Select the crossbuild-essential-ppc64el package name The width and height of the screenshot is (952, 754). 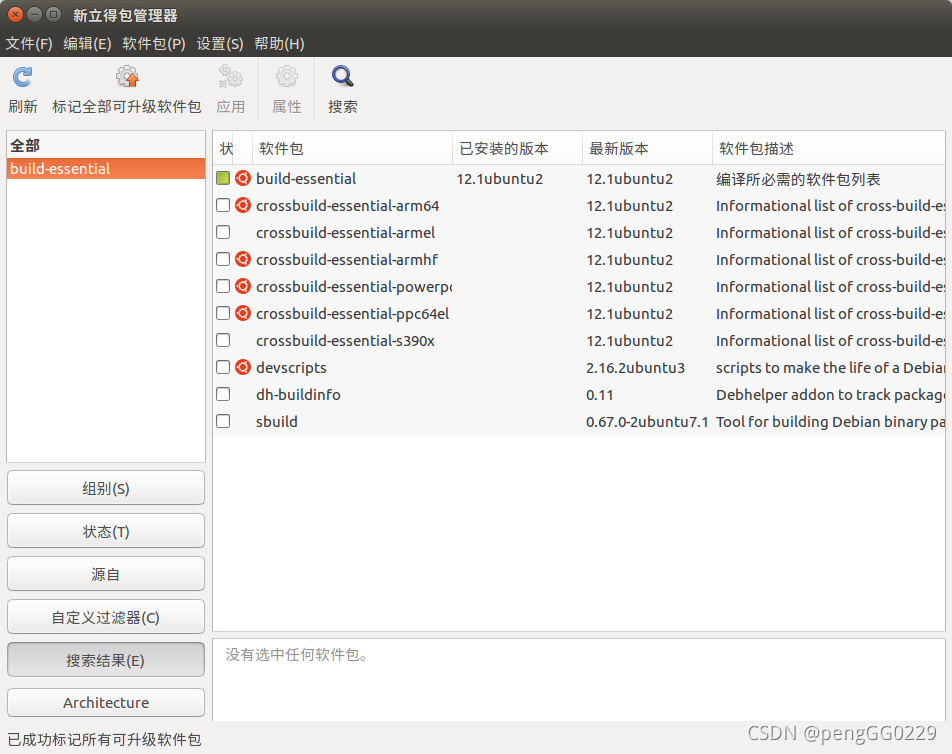352,314
